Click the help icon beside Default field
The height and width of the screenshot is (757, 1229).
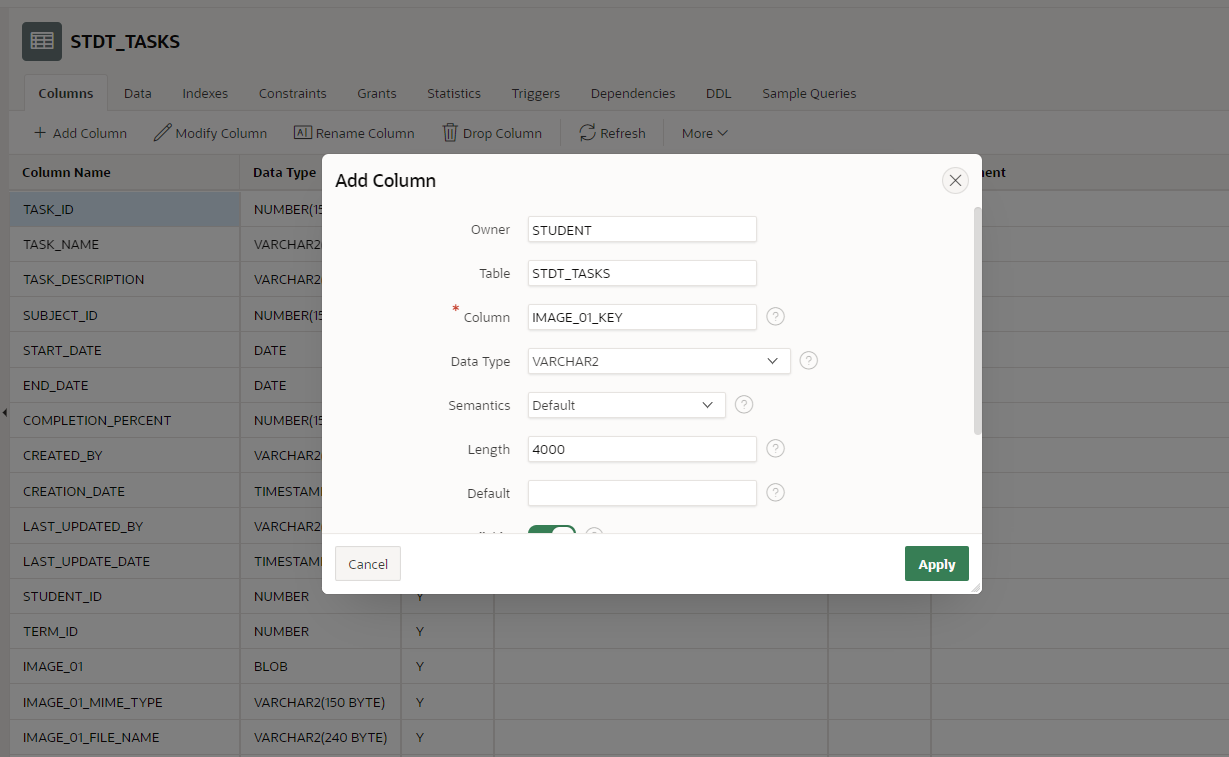(775, 493)
